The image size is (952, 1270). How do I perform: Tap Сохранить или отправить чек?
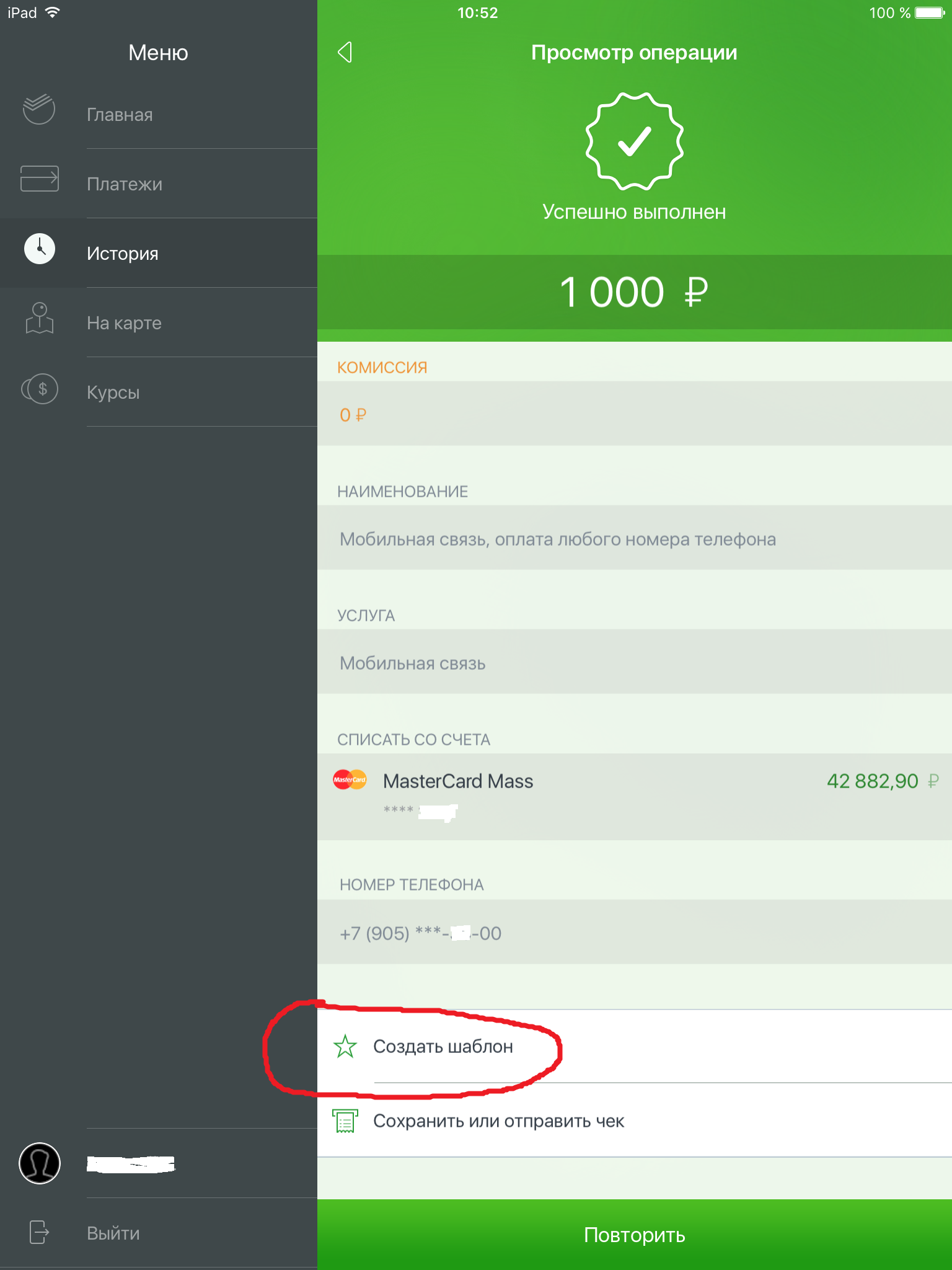coord(635,1121)
